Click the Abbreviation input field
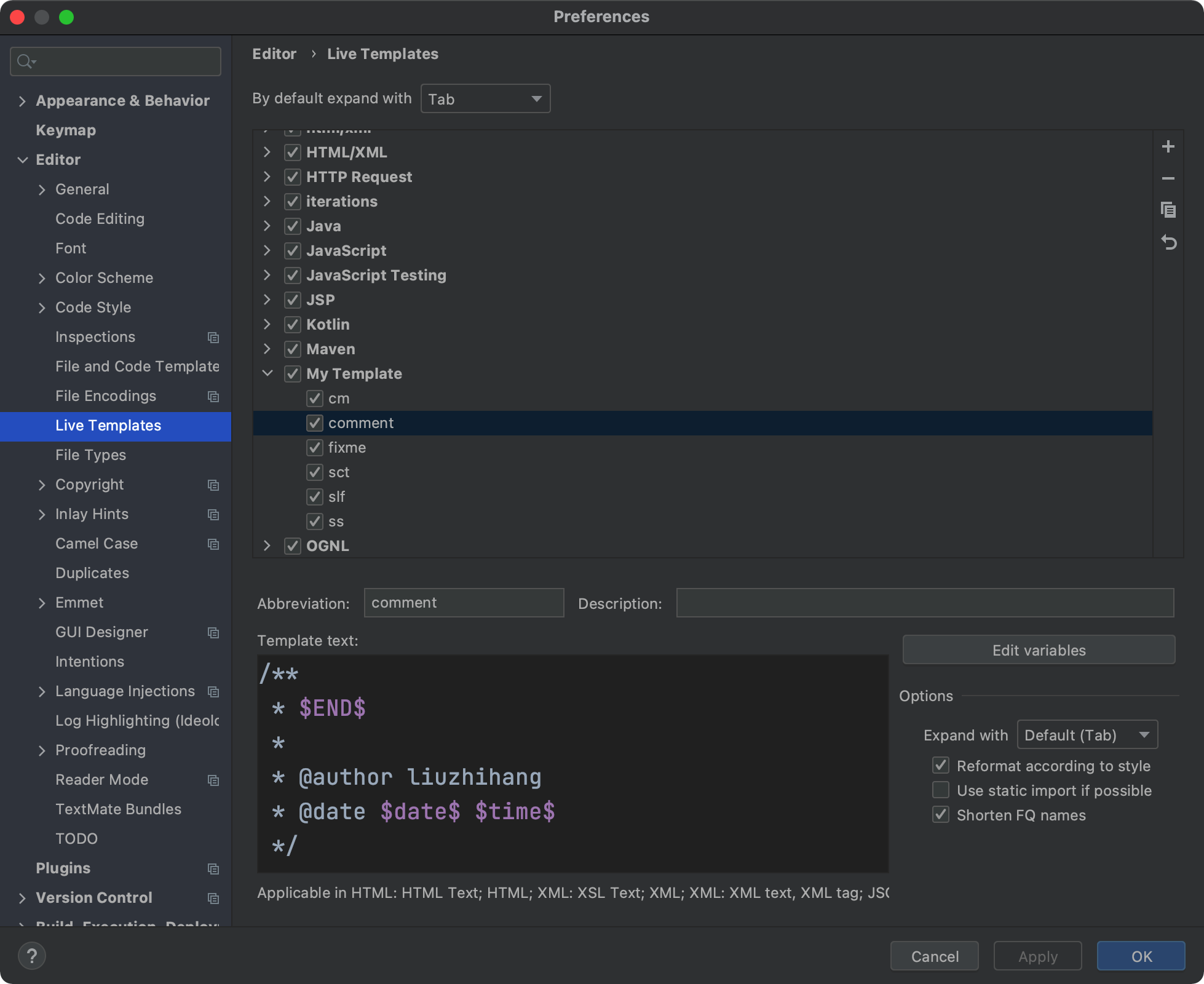Image resolution: width=1204 pixels, height=984 pixels. (462, 602)
